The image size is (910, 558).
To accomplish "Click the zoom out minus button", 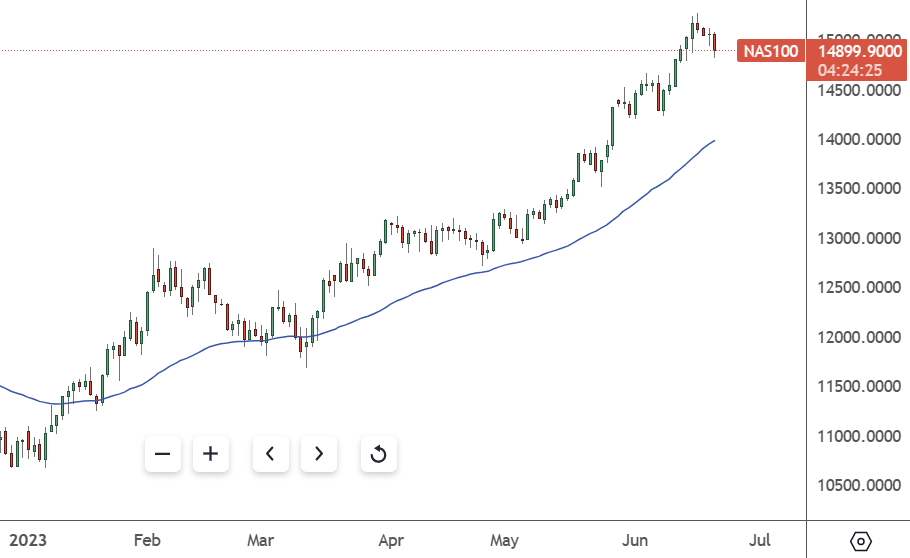I will click(163, 454).
